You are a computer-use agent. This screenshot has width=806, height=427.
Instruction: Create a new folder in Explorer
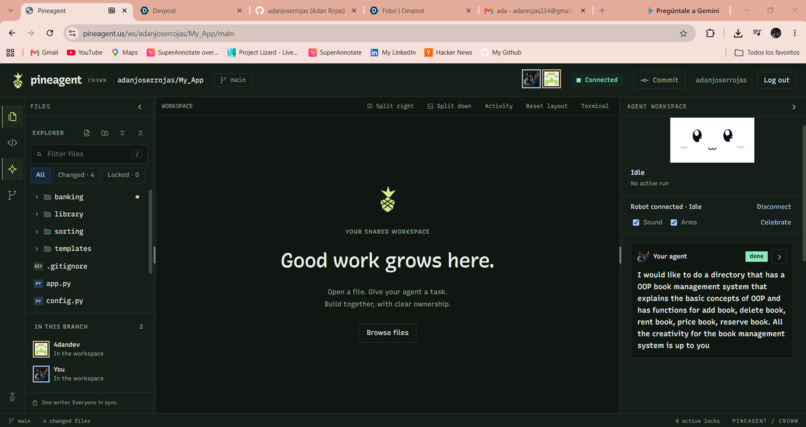[104, 133]
